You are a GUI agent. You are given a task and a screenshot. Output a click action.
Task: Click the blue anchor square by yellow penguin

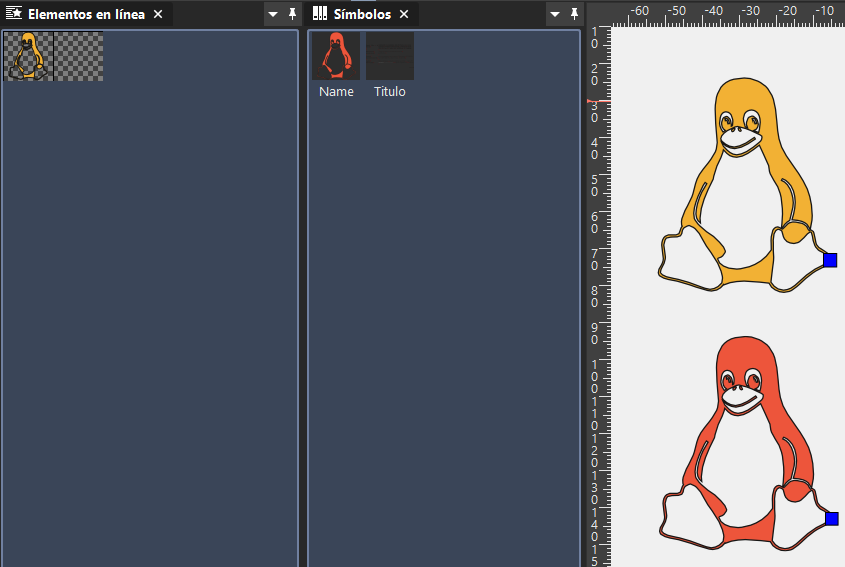(830, 260)
